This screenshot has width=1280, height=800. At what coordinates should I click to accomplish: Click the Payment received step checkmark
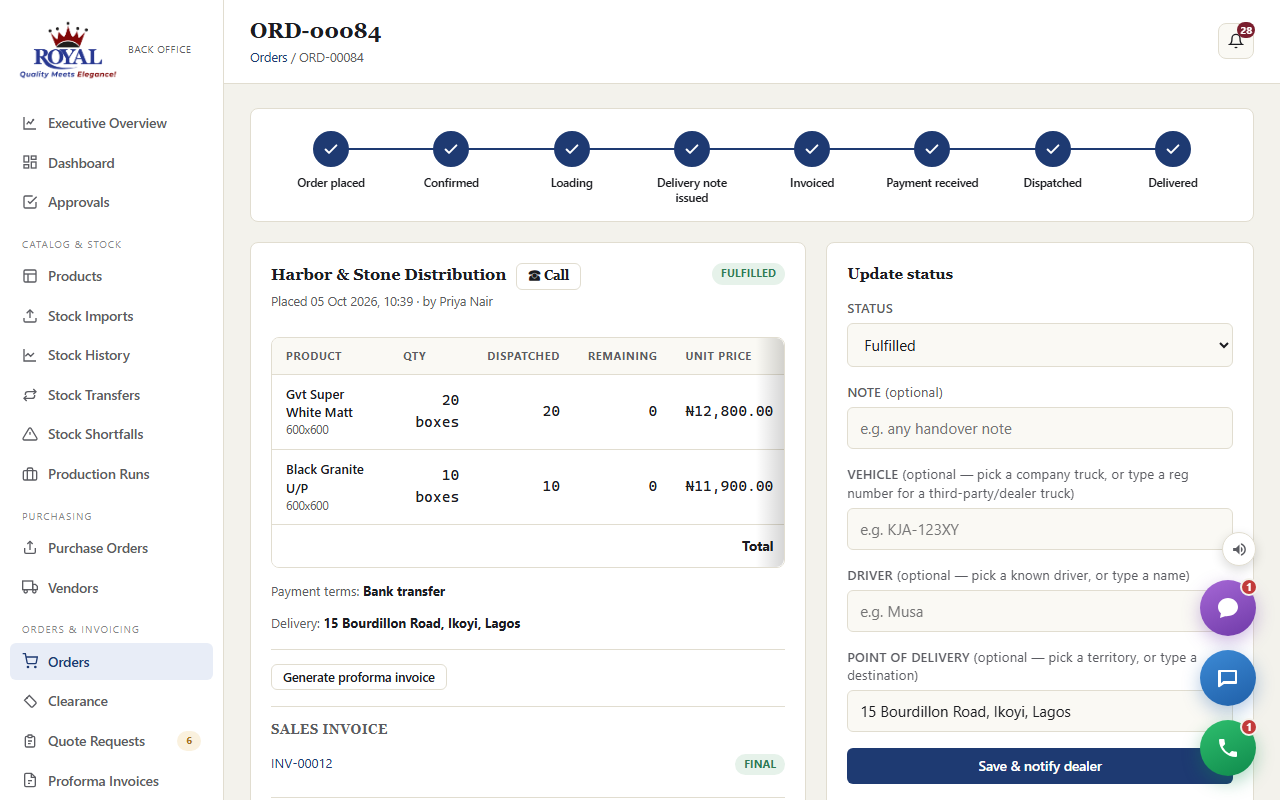932,149
